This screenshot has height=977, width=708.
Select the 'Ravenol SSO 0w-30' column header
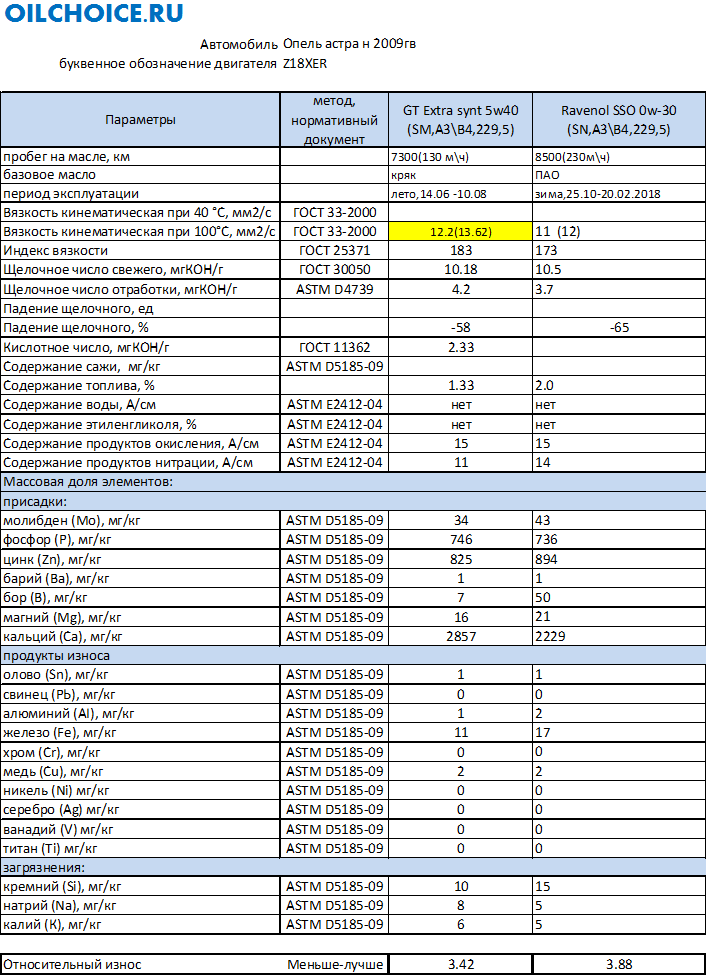click(x=619, y=120)
